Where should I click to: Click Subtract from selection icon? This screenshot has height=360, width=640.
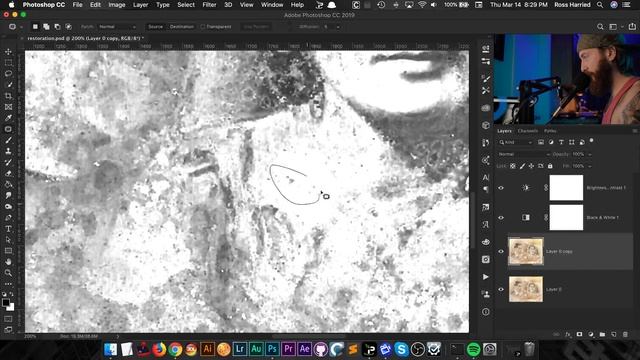pos(57,27)
